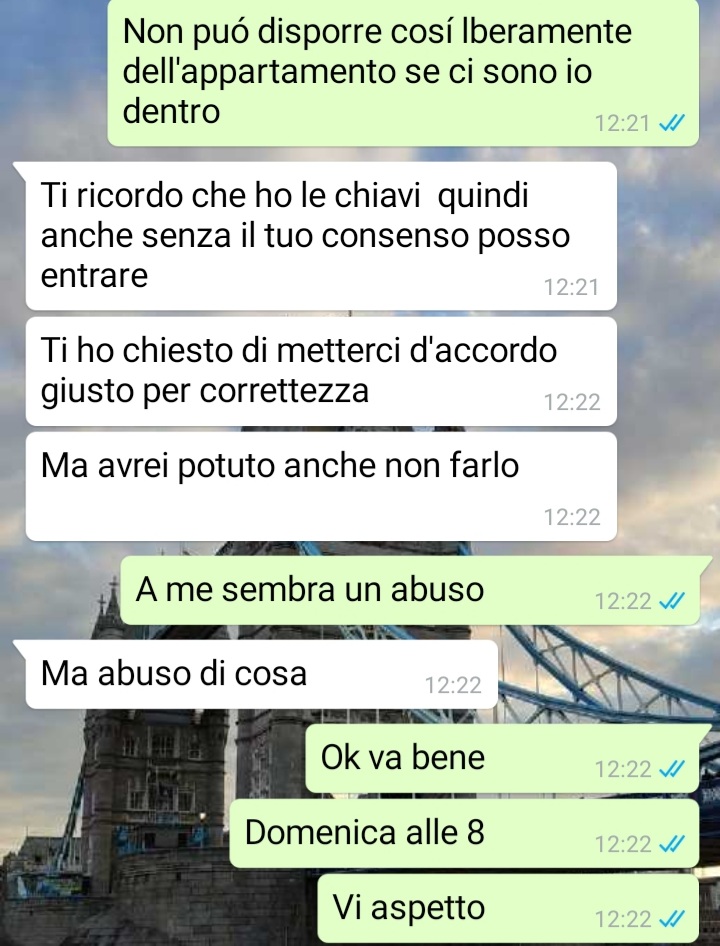This screenshot has width=720, height=946.
Task: Tap blue double-check on "A me sembra un abuso"
Action: pos(672,601)
